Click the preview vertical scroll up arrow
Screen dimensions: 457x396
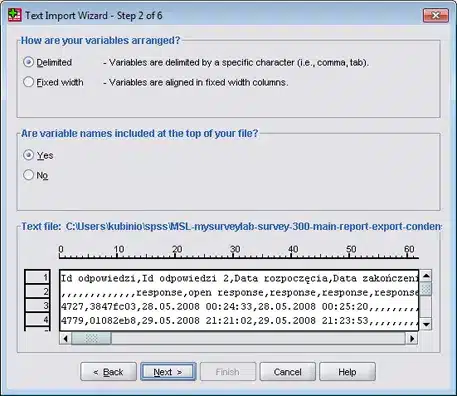tap(426, 276)
